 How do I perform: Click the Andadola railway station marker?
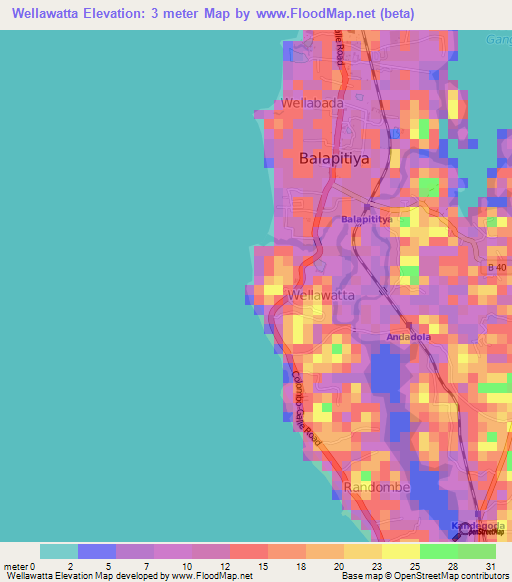(x=409, y=326)
